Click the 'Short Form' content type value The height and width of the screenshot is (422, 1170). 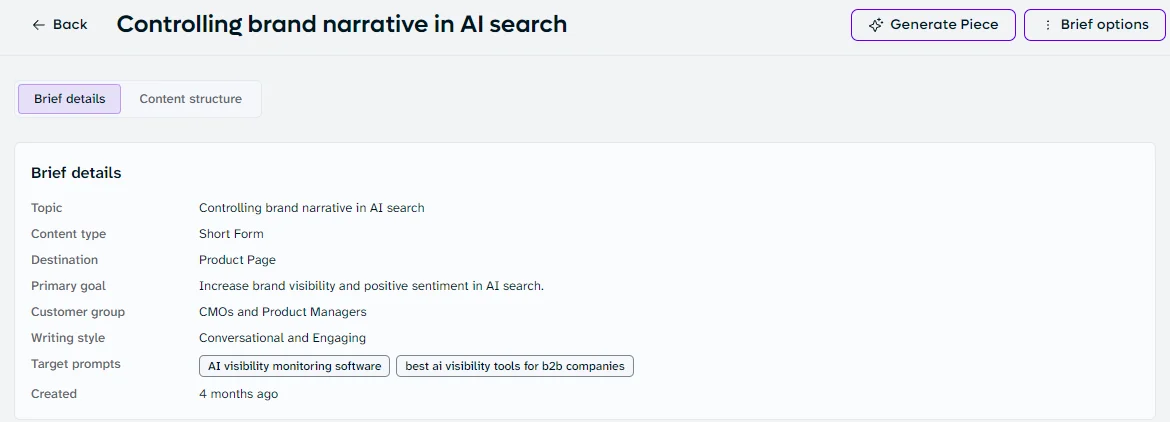click(231, 234)
